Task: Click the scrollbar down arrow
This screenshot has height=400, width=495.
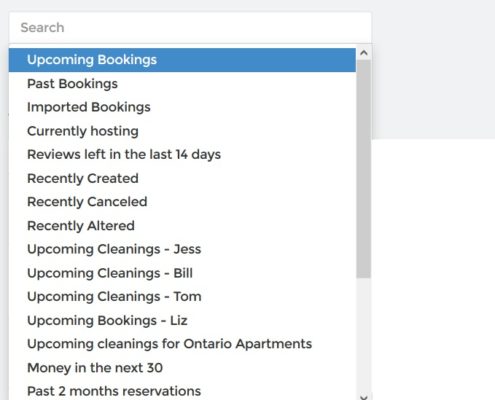Action: click(x=364, y=397)
